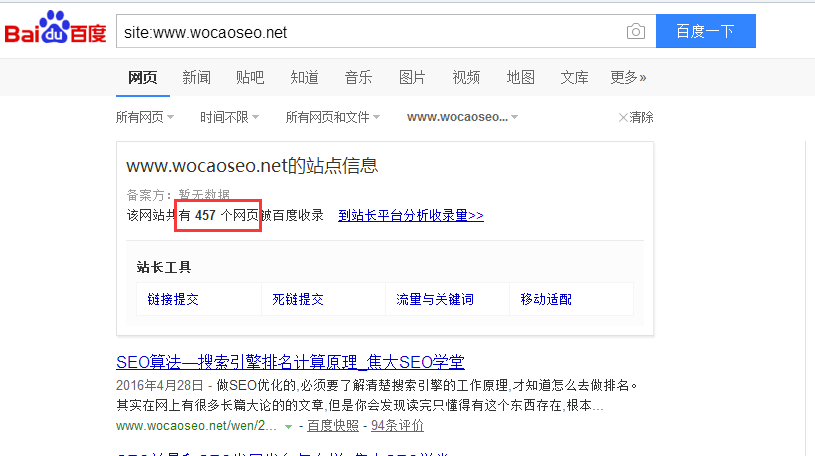Expand arrow beside www.wocaoseo.net/wen result URL

288,427
